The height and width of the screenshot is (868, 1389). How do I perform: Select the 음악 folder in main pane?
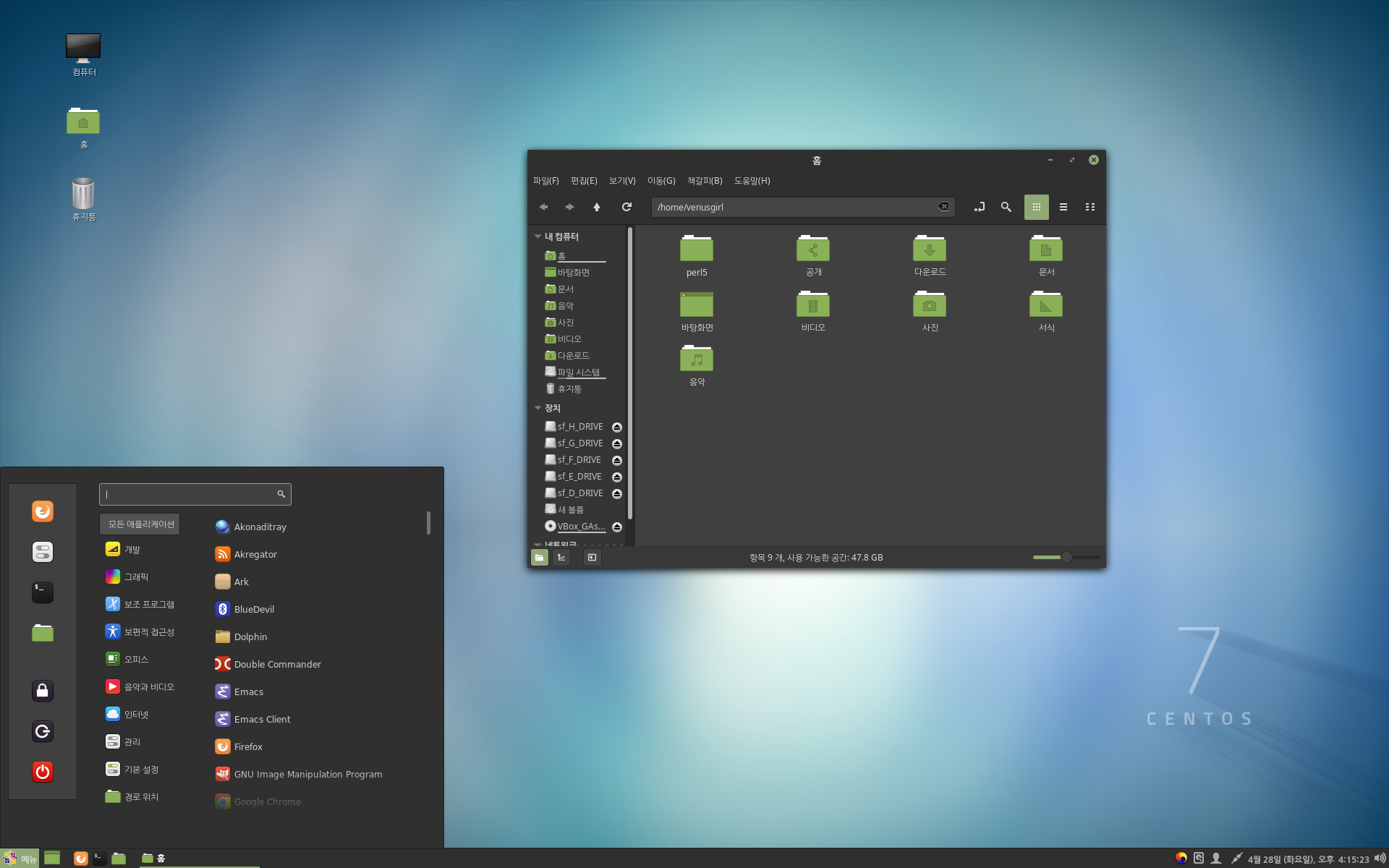[x=697, y=365]
